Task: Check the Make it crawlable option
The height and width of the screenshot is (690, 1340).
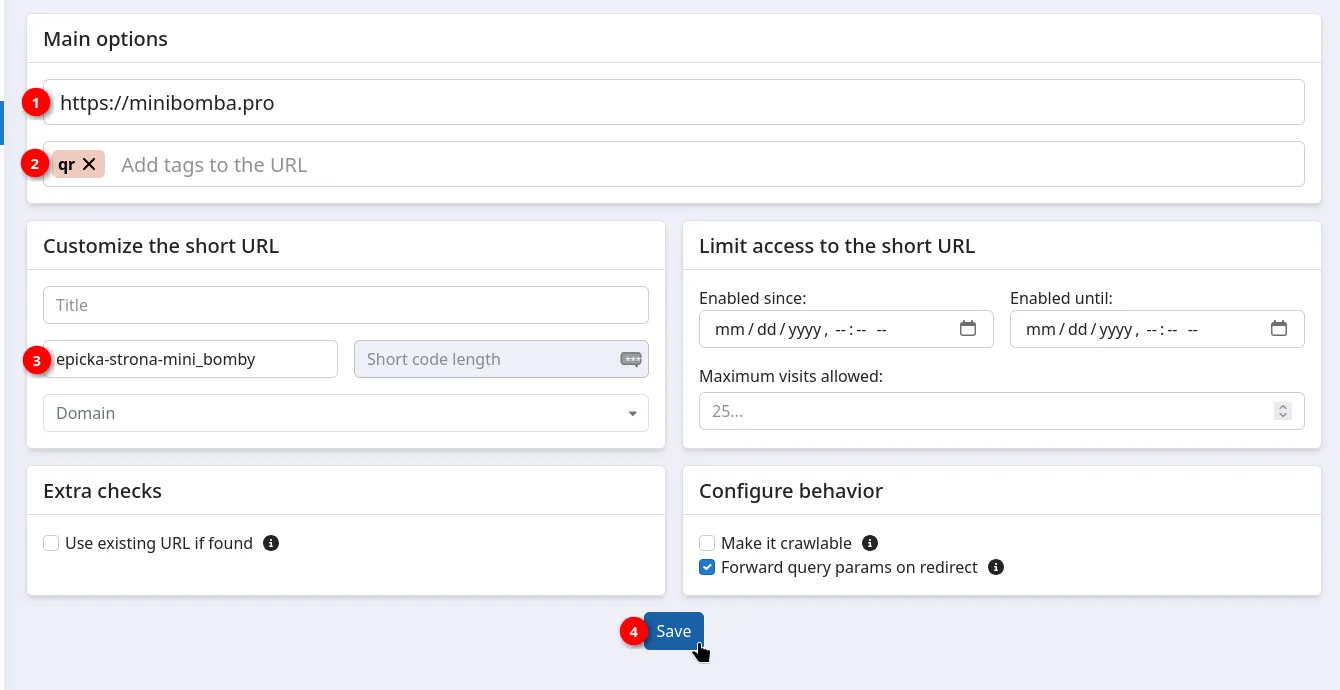Action: click(x=707, y=543)
